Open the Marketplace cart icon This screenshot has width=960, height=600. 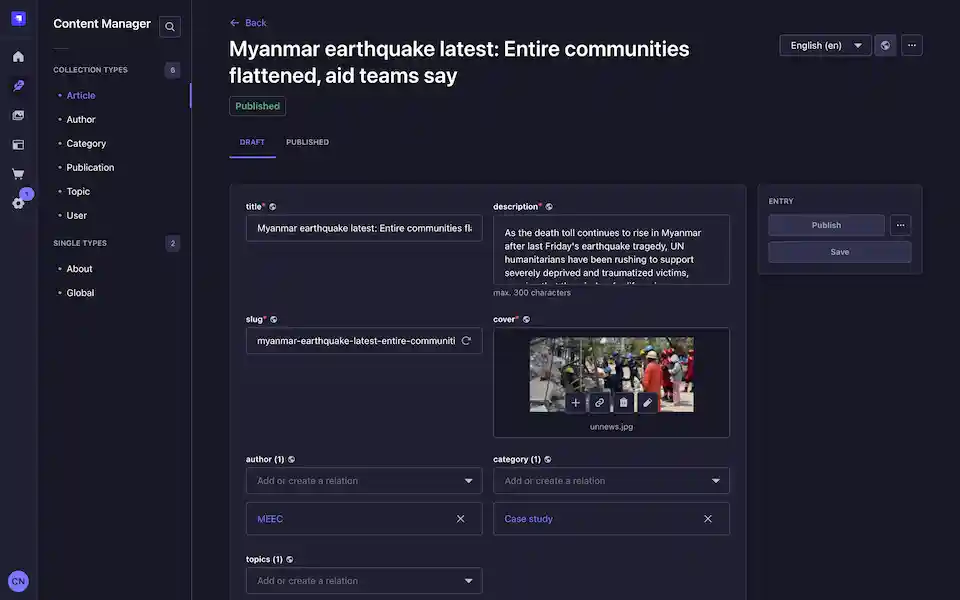(x=17, y=173)
